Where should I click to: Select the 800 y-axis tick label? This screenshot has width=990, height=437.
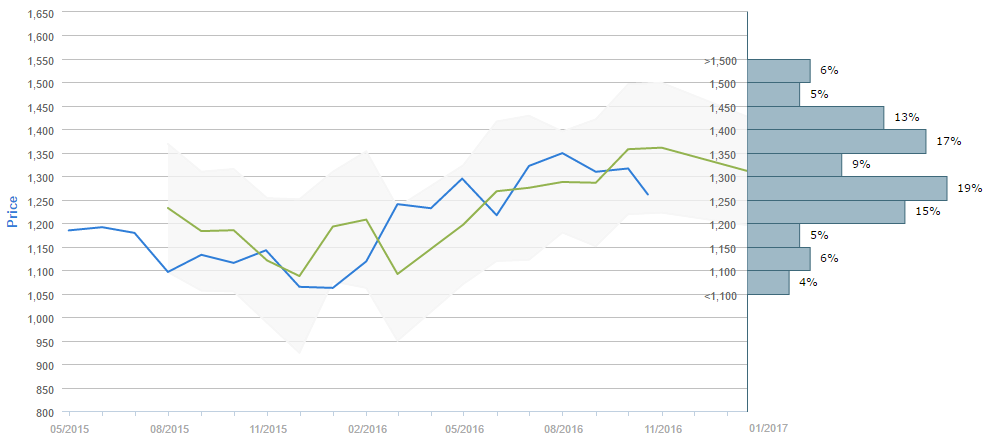tap(45, 412)
